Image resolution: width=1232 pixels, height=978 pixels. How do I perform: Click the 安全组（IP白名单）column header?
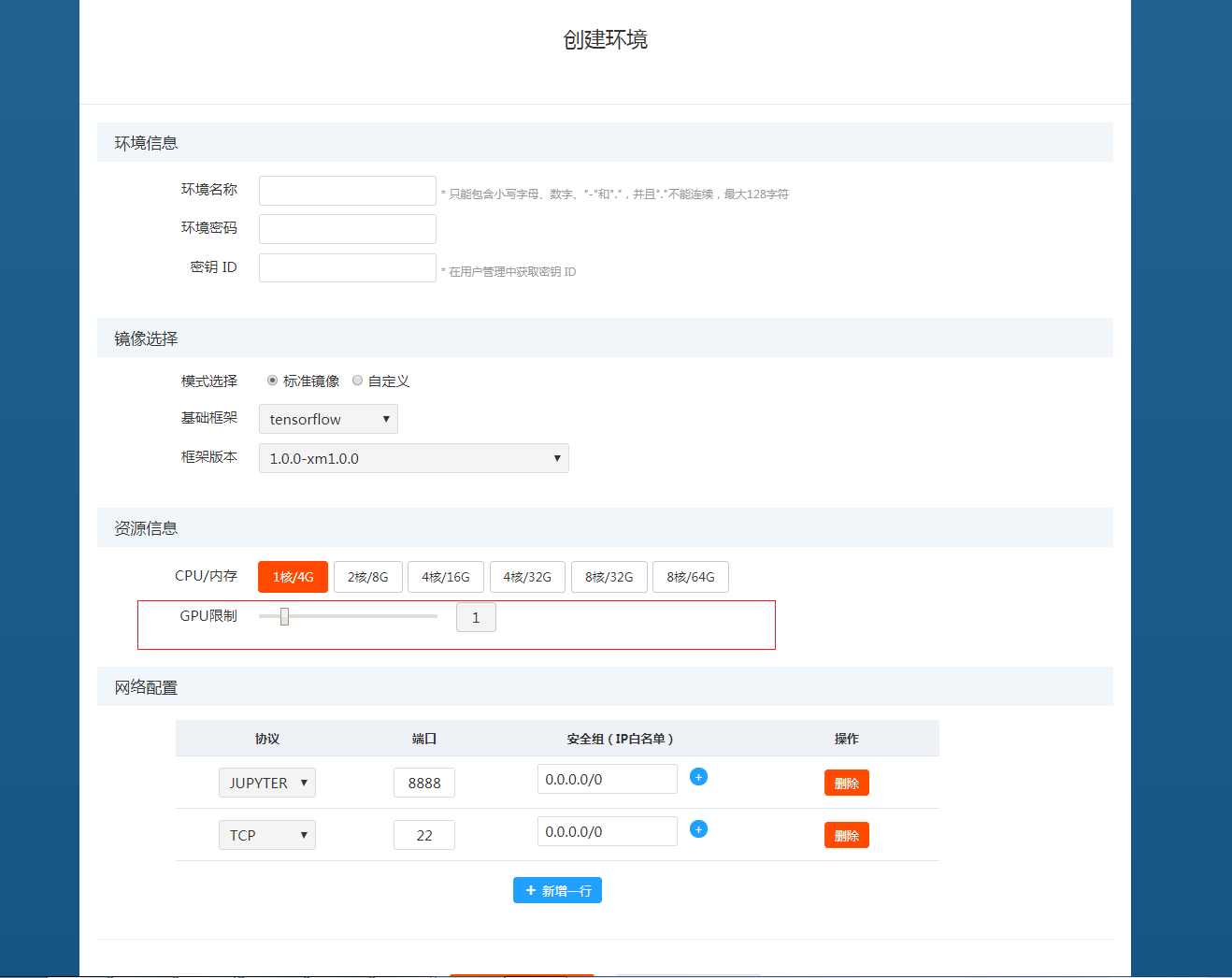pyautogui.click(x=620, y=739)
